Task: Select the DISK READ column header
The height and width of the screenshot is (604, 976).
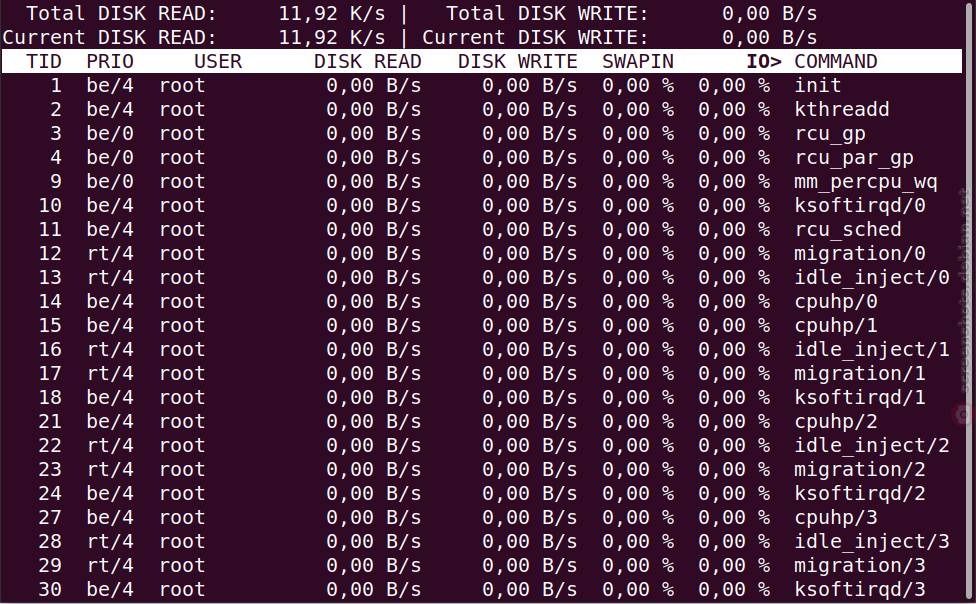Action: pyautogui.click(x=367, y=62)
